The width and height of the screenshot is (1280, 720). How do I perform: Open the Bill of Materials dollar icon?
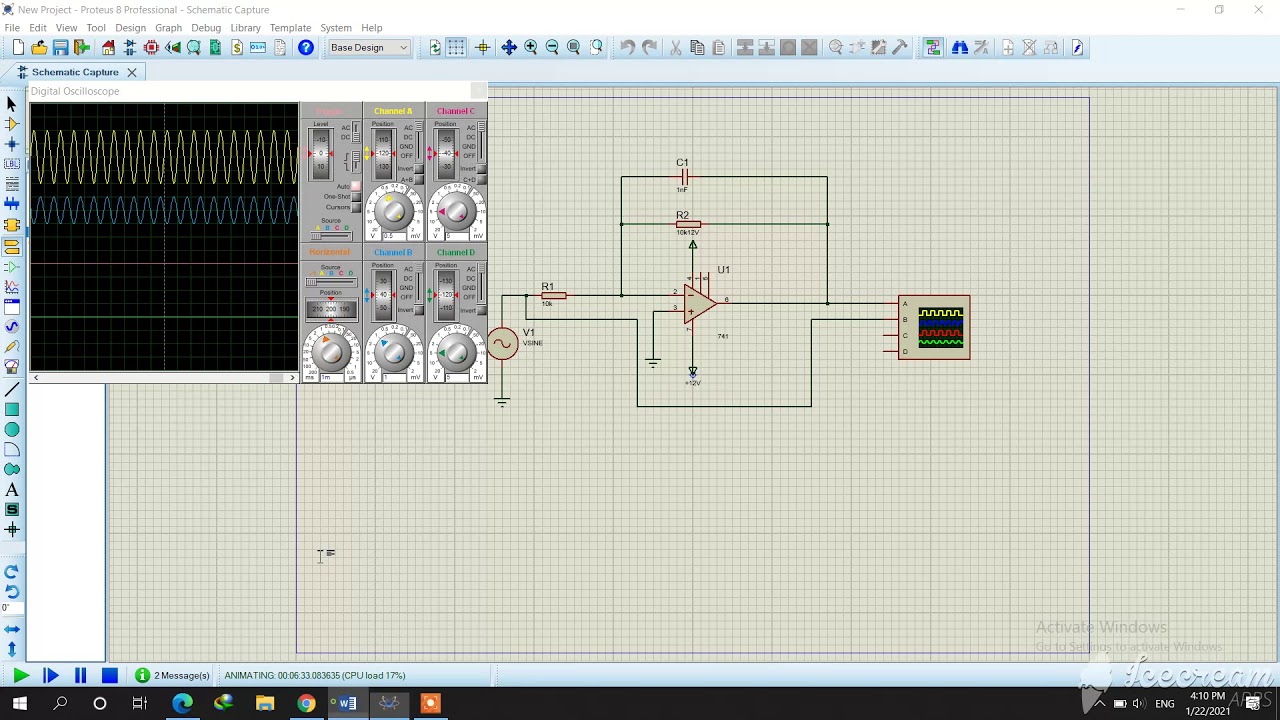pos(237,48)
